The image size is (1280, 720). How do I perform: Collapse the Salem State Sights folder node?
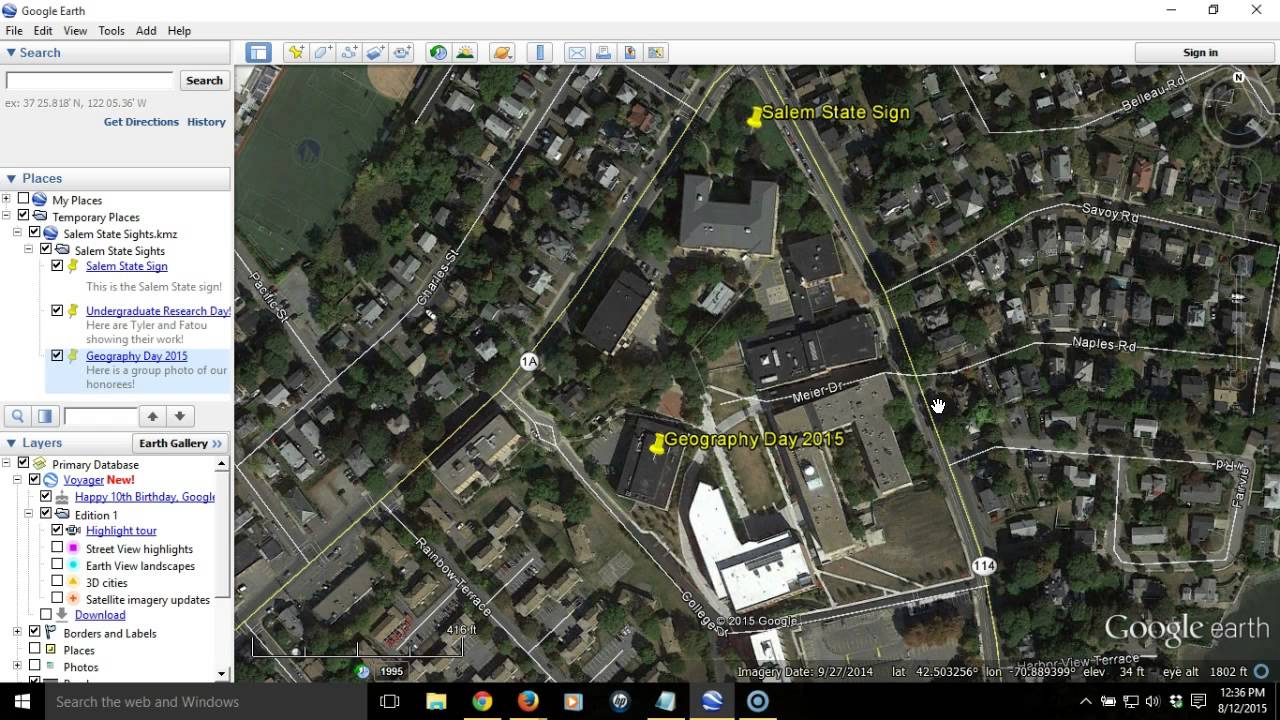pyautogui.click(x=29, y=250)
